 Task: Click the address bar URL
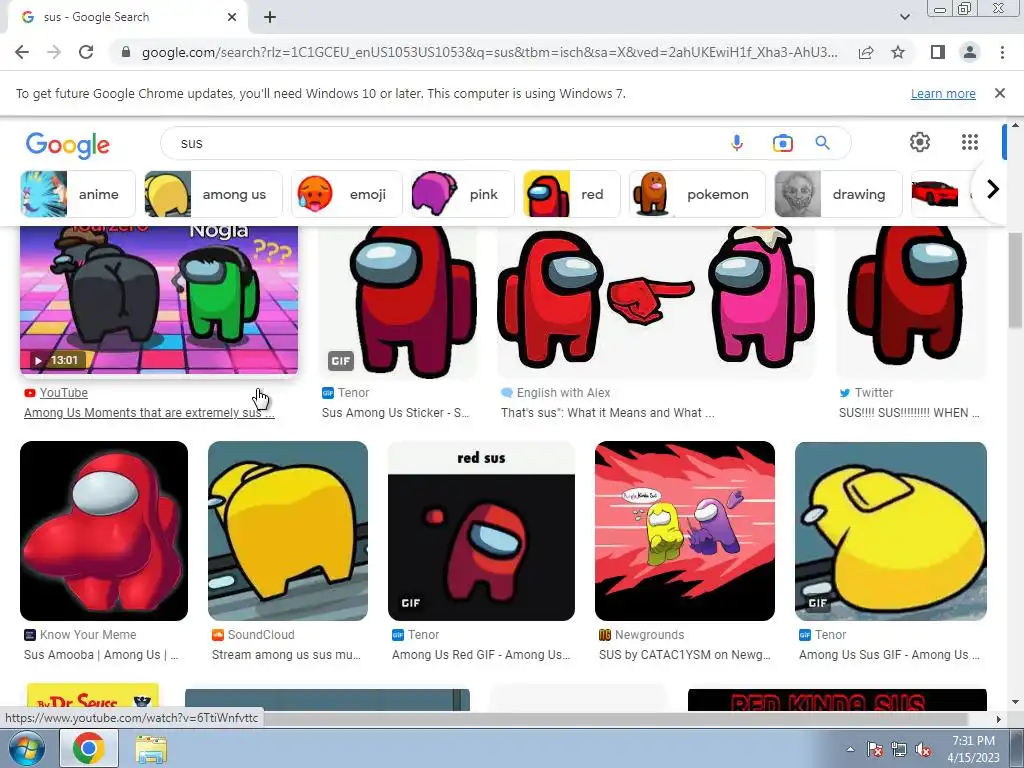pyautogui.click(x=488, y=52)
